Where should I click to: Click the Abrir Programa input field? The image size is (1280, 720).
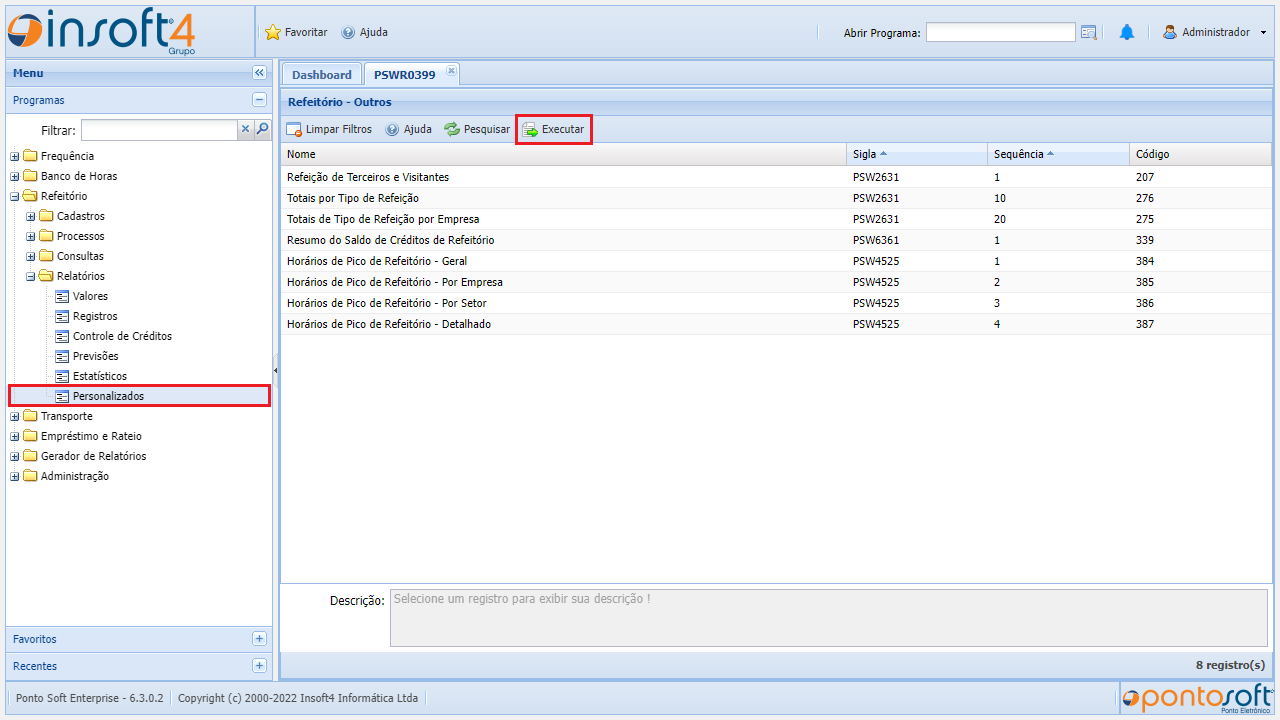(1000, 32)
